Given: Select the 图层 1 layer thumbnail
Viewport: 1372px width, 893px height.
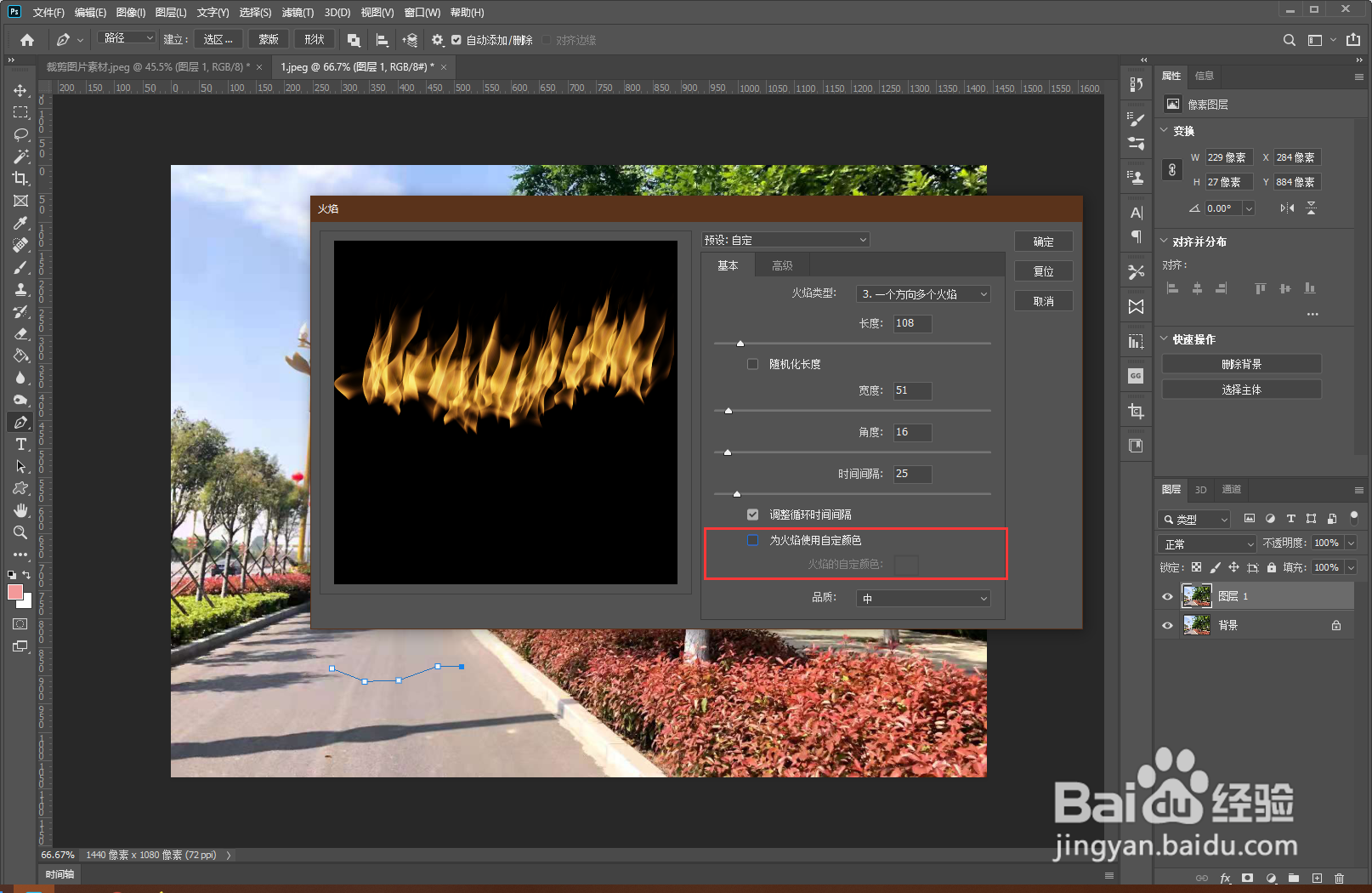Looking at the screenshot, I should coord(1197,596).
